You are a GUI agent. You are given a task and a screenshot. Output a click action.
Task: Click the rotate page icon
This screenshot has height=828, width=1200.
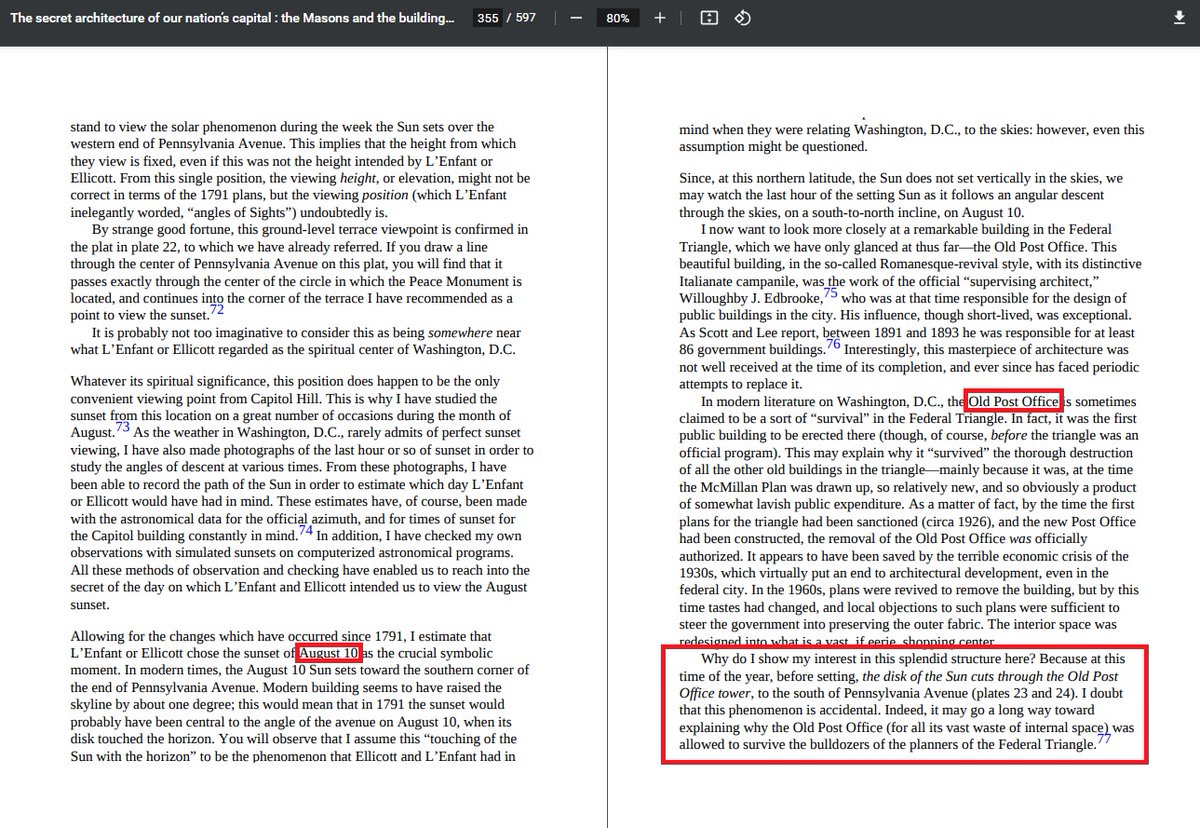tap(743, 18)
